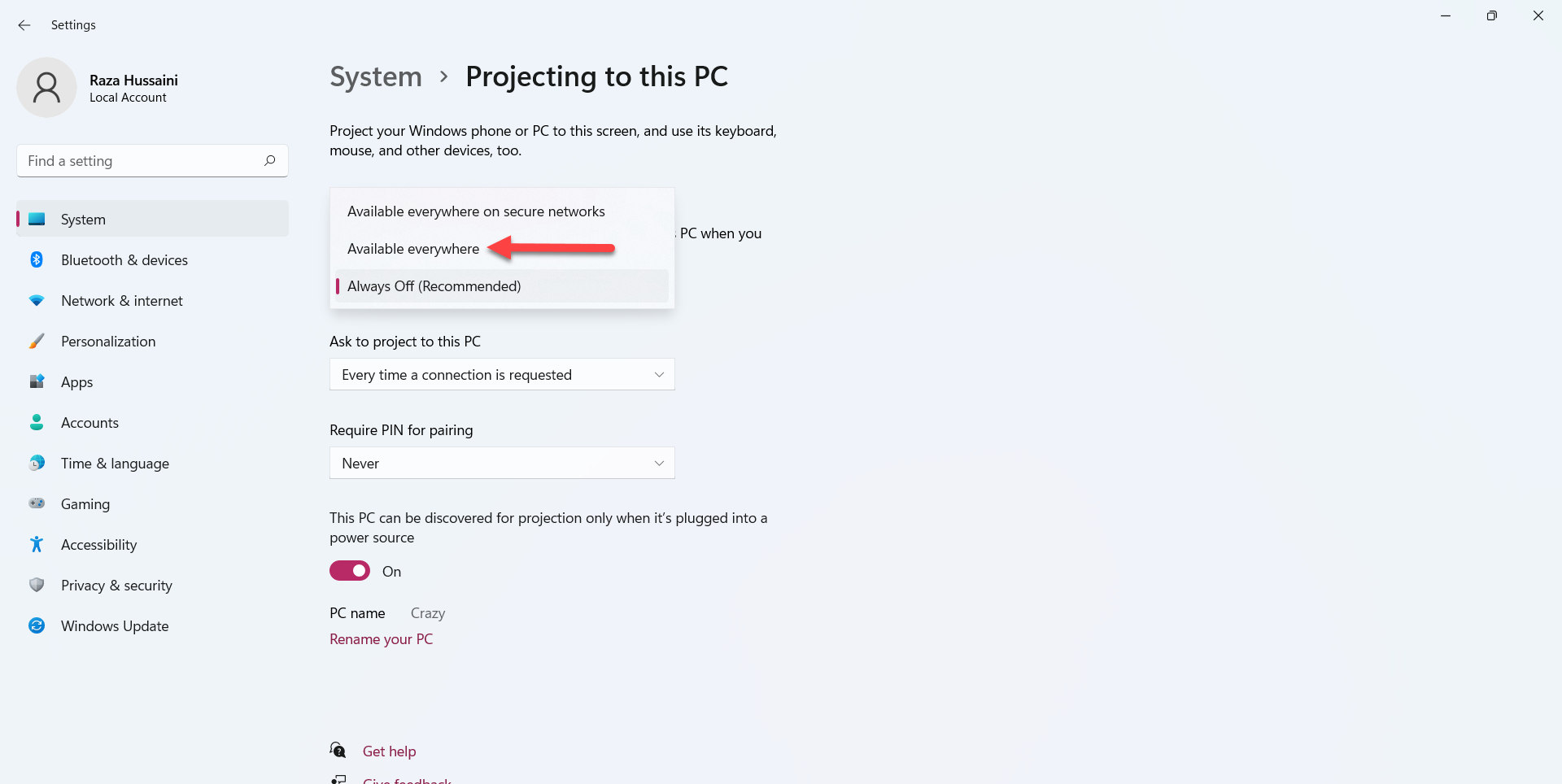The height and width of the screenshot is (784, 1562).
Task: Click the Personalization paintbrush icon
Action: (37, 342)
